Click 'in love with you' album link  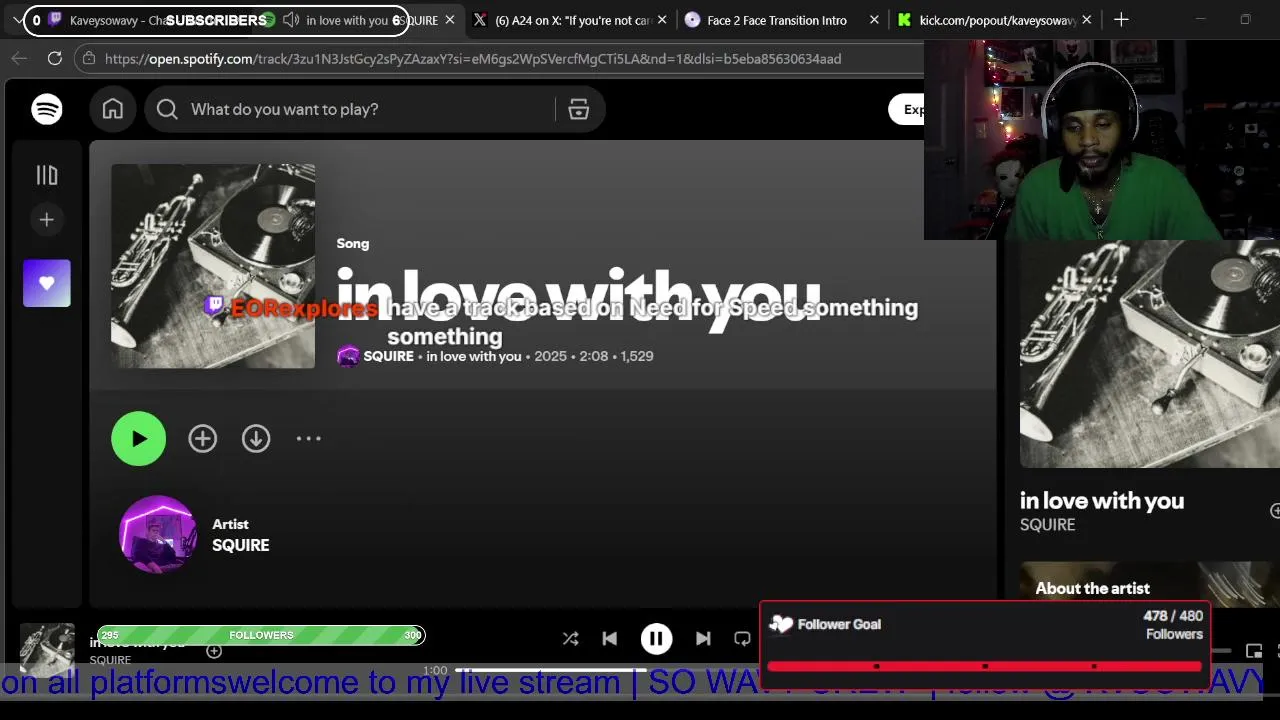474,356
